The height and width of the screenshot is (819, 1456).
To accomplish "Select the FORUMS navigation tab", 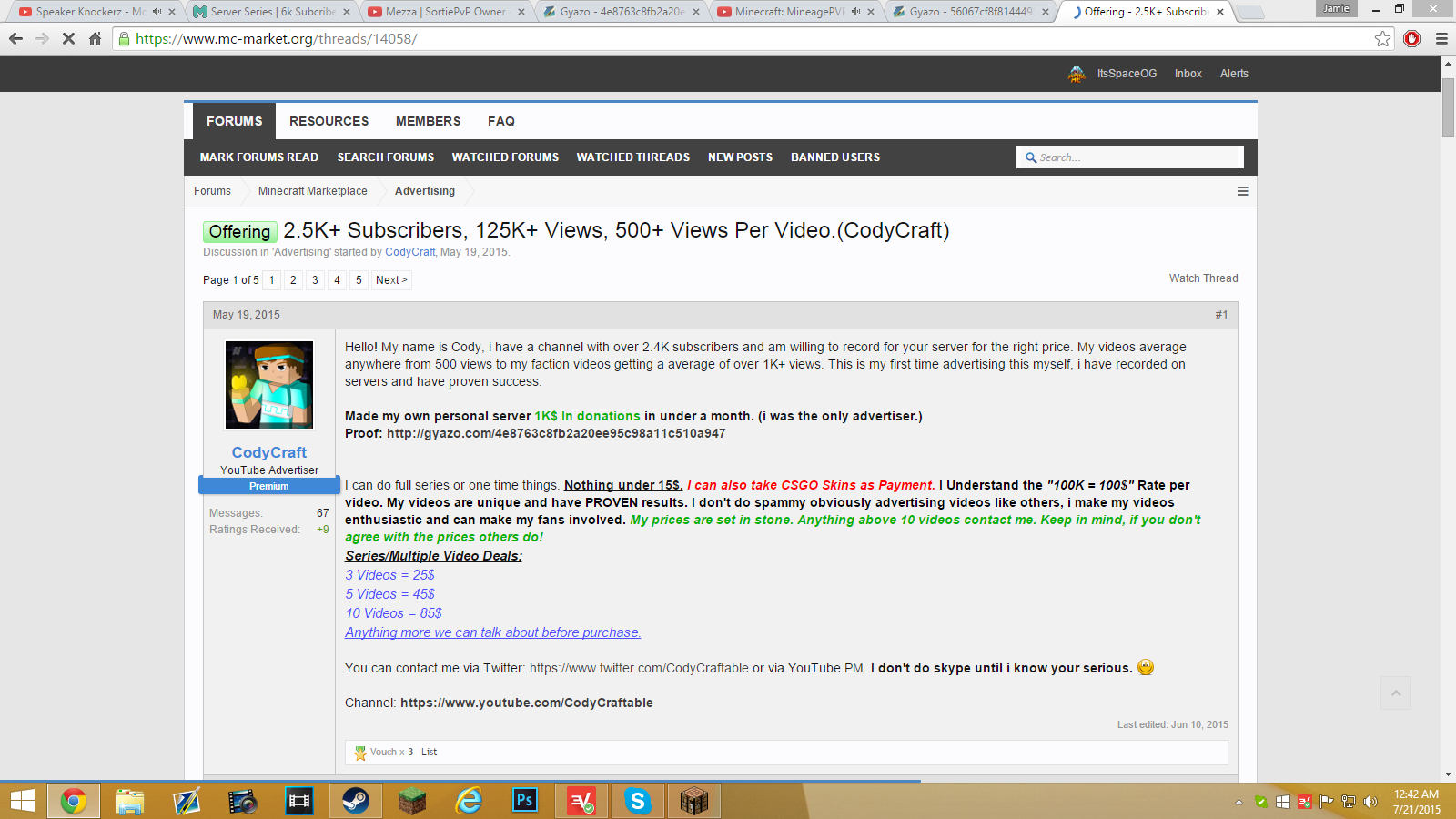I will pyautogui.click(x=234, y=121).
